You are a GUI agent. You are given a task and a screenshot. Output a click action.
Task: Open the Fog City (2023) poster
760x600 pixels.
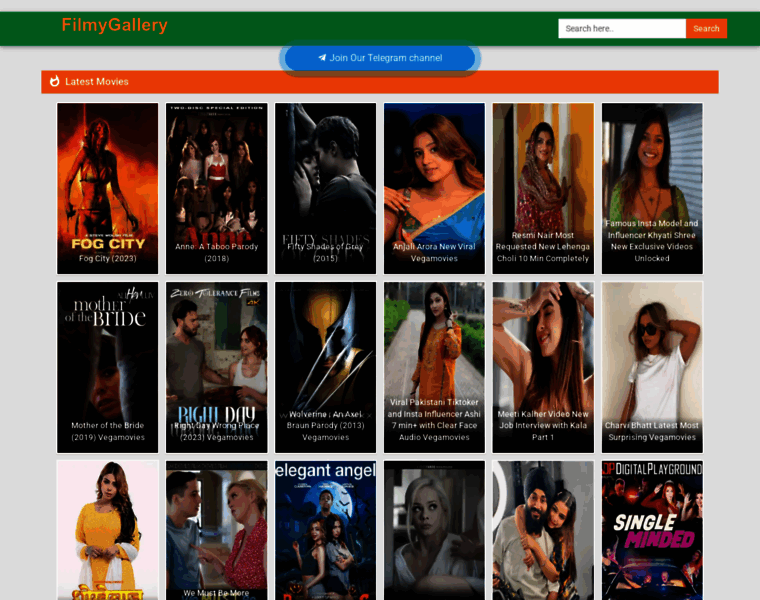tap(108, 189)
